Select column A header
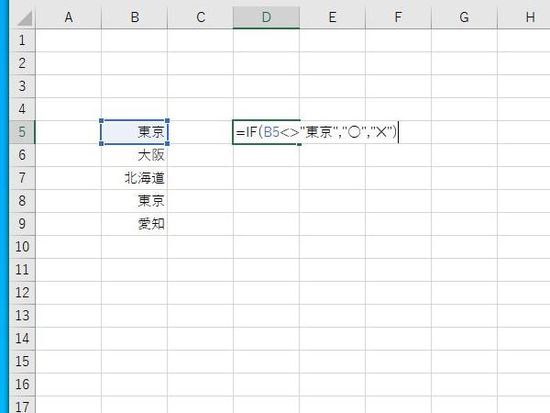 point(69,18)
